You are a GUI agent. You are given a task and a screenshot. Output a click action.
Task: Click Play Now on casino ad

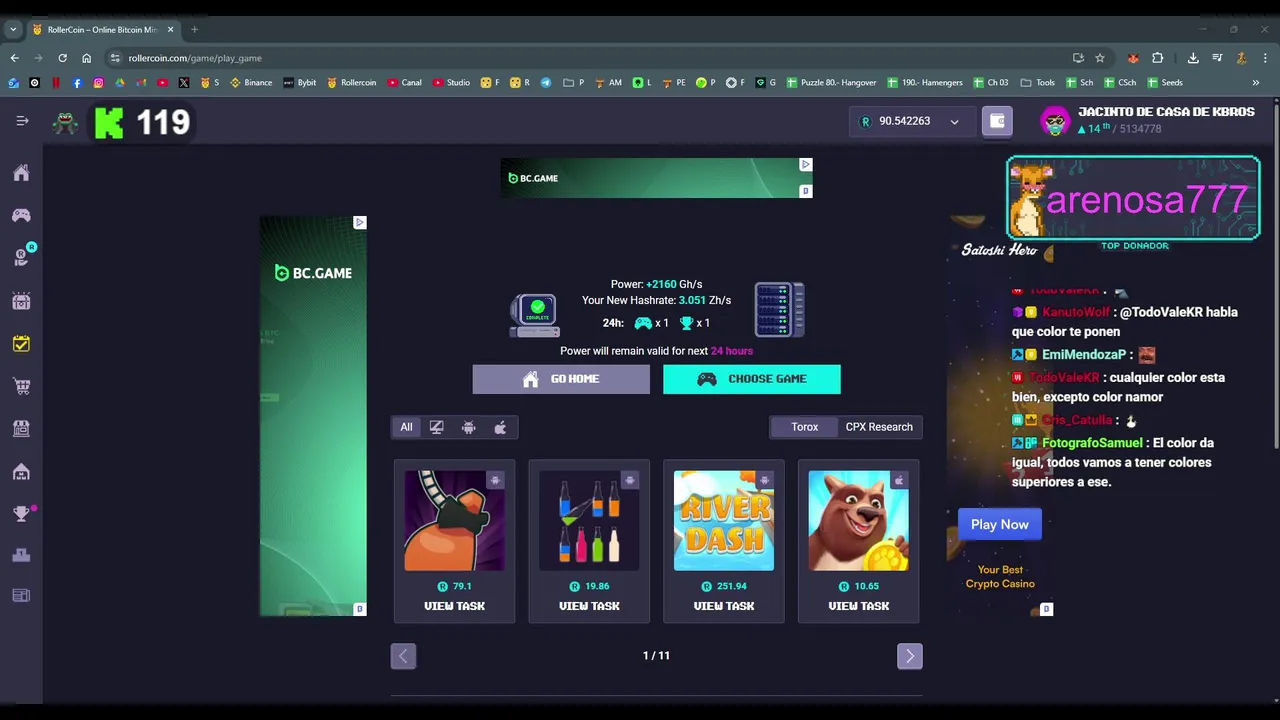[999, 524]
